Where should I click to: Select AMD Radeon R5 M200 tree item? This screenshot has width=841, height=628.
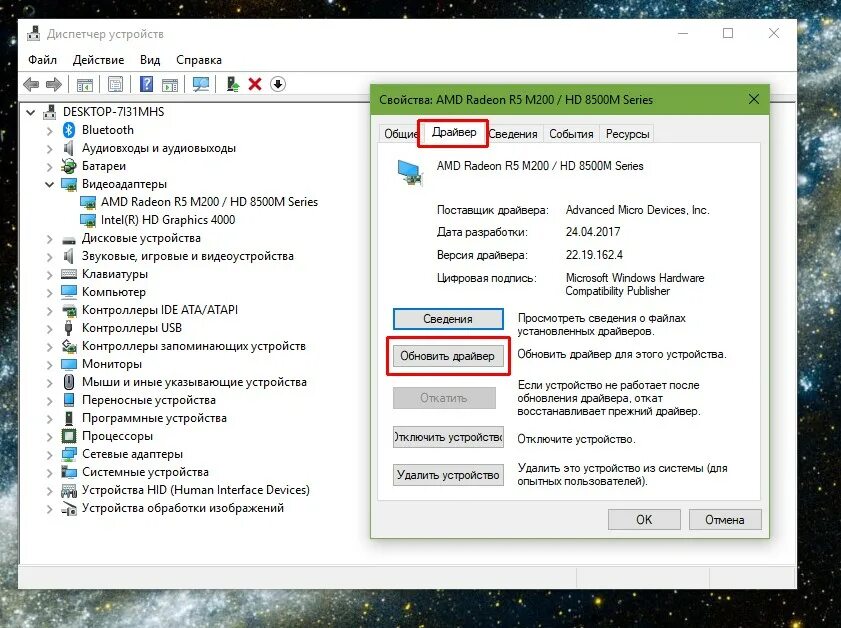[x=209, y=202]
